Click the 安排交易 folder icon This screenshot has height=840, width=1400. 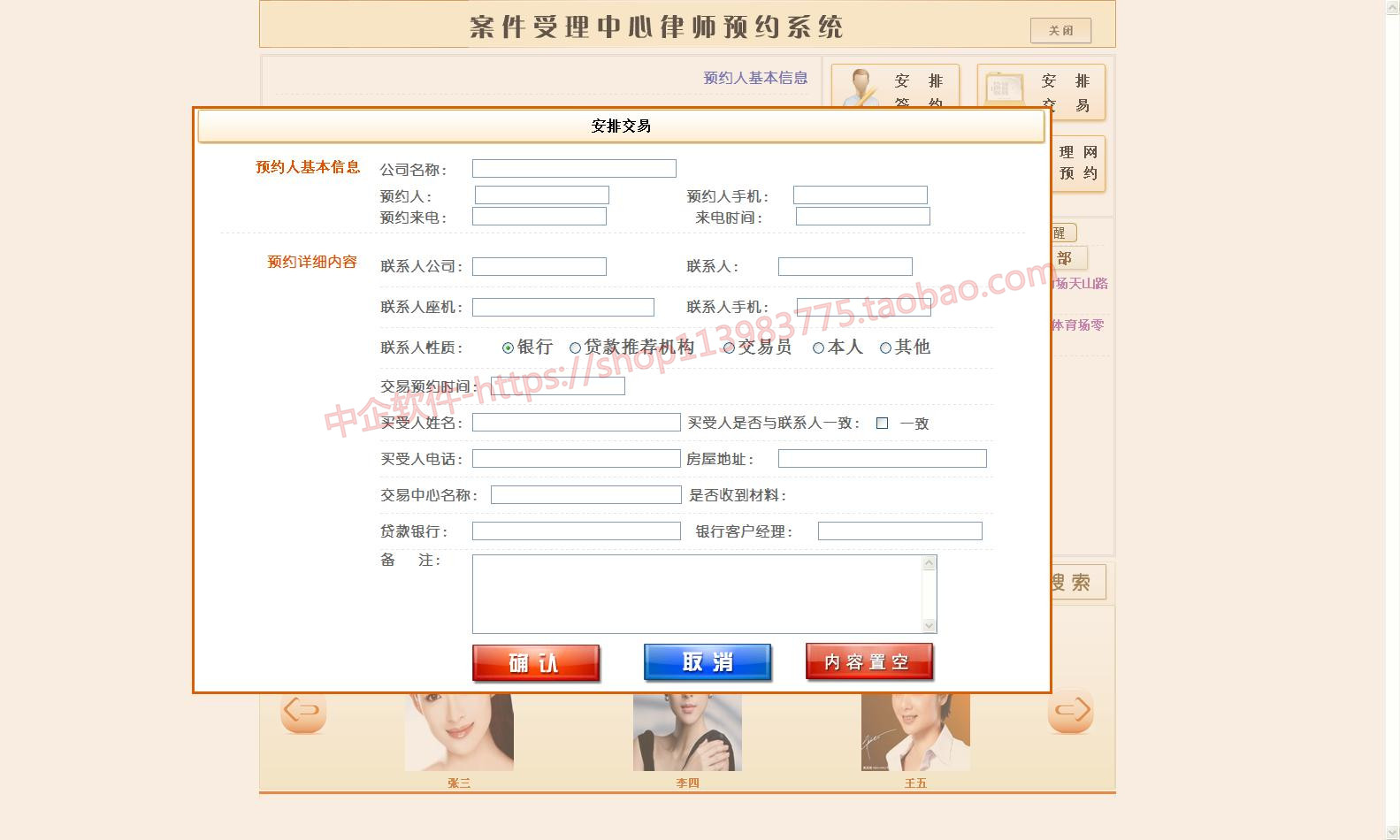click(x=1004, y=88)
